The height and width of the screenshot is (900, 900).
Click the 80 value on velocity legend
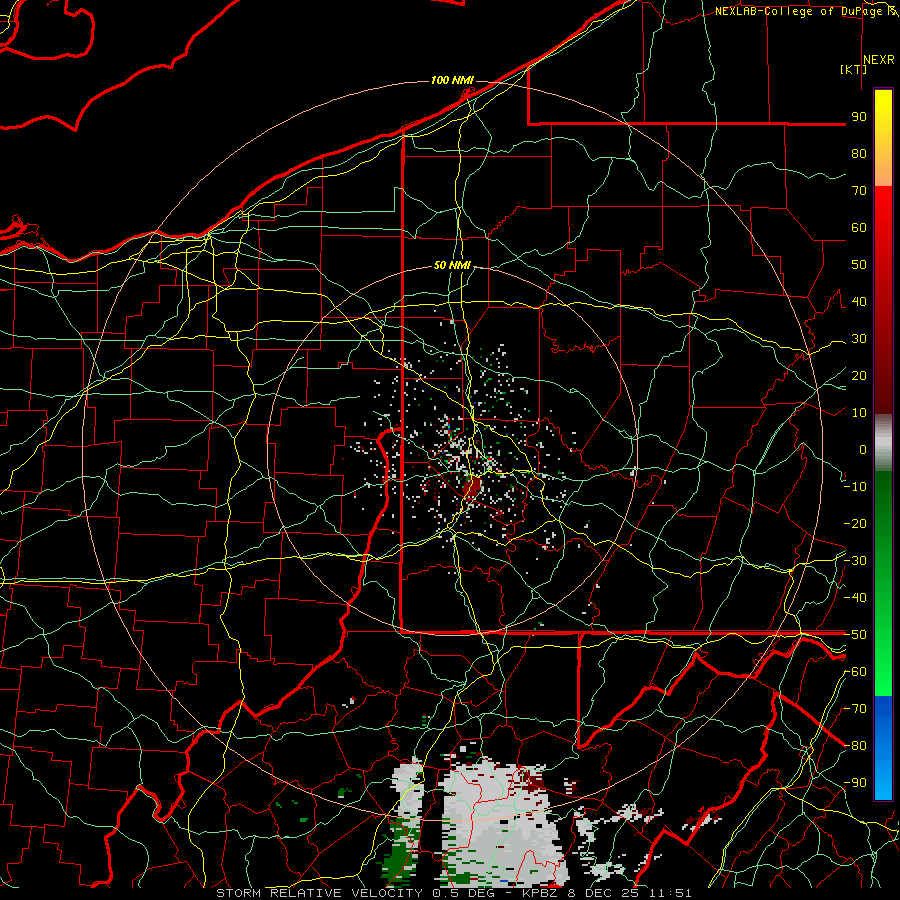click(x=859, y=154)
